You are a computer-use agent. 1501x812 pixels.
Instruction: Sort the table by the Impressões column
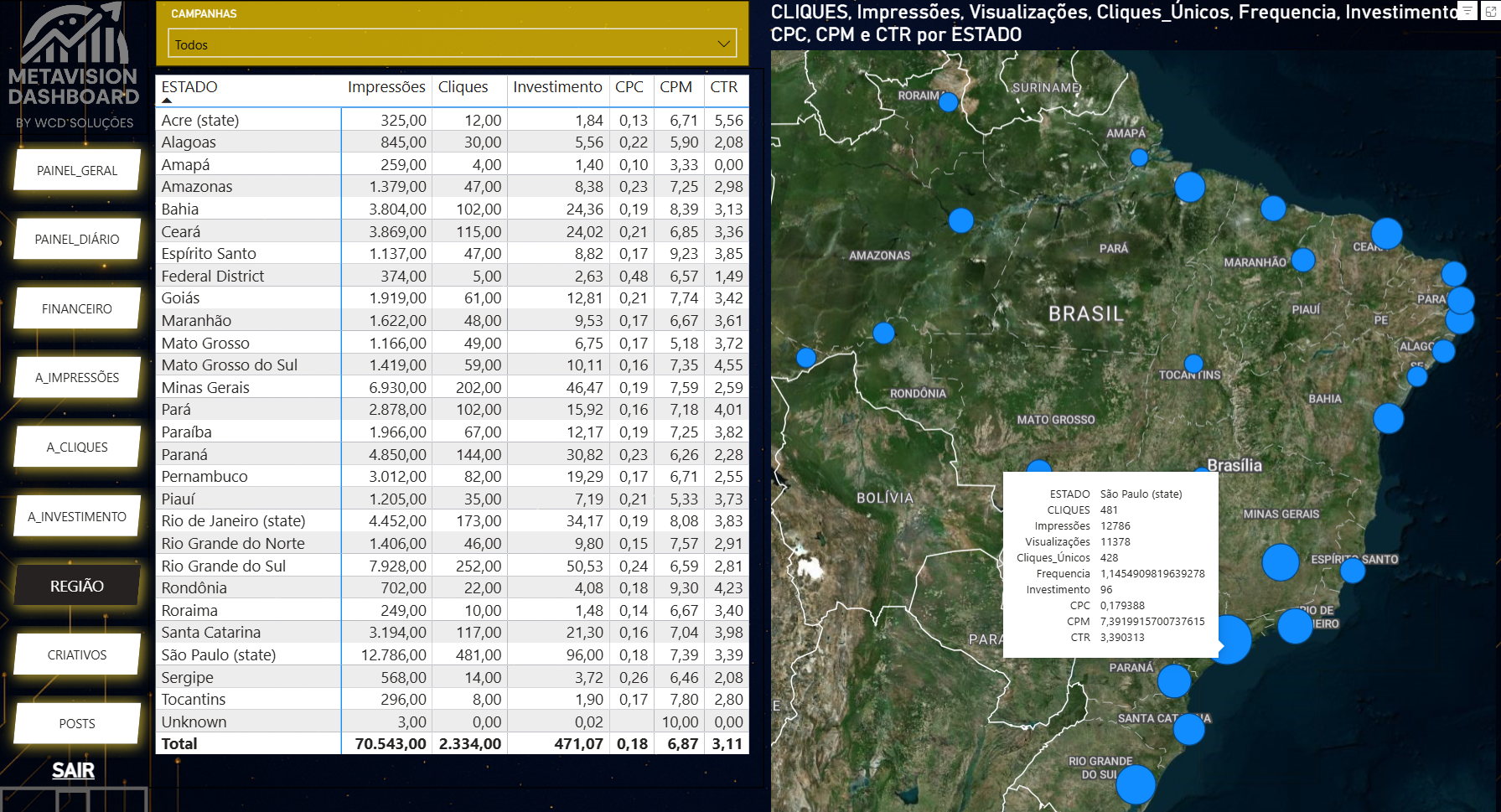click(386, 87)
